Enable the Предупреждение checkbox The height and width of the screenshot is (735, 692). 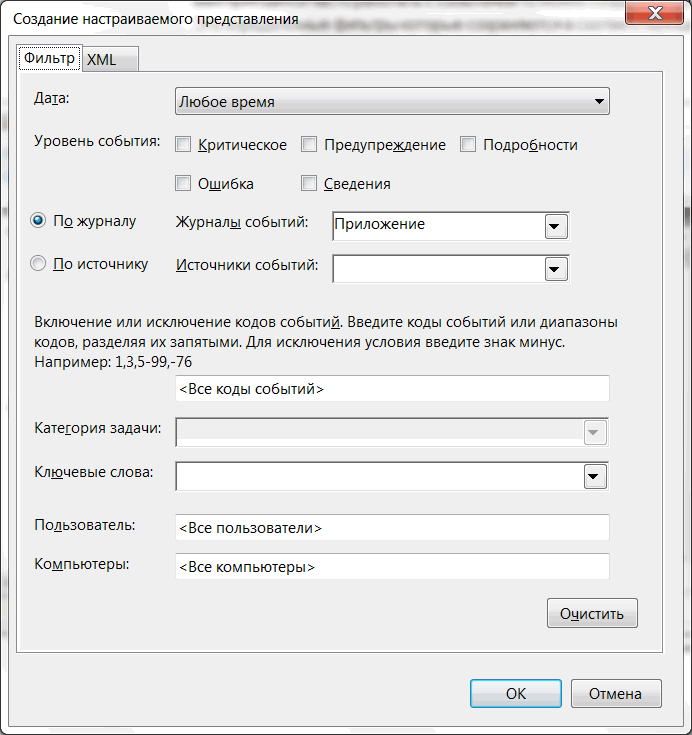tap(308, 144)
